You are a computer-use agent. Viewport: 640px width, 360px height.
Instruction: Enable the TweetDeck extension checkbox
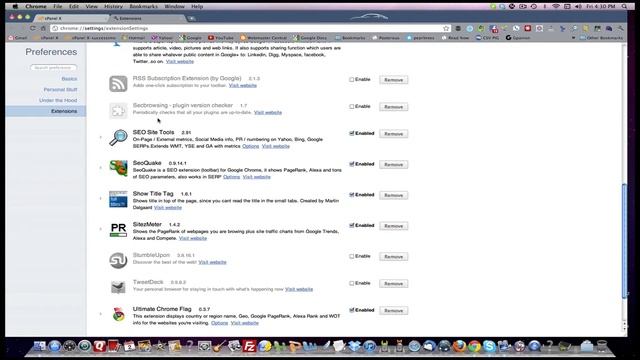pyautogui.click(x=351, y=283)
